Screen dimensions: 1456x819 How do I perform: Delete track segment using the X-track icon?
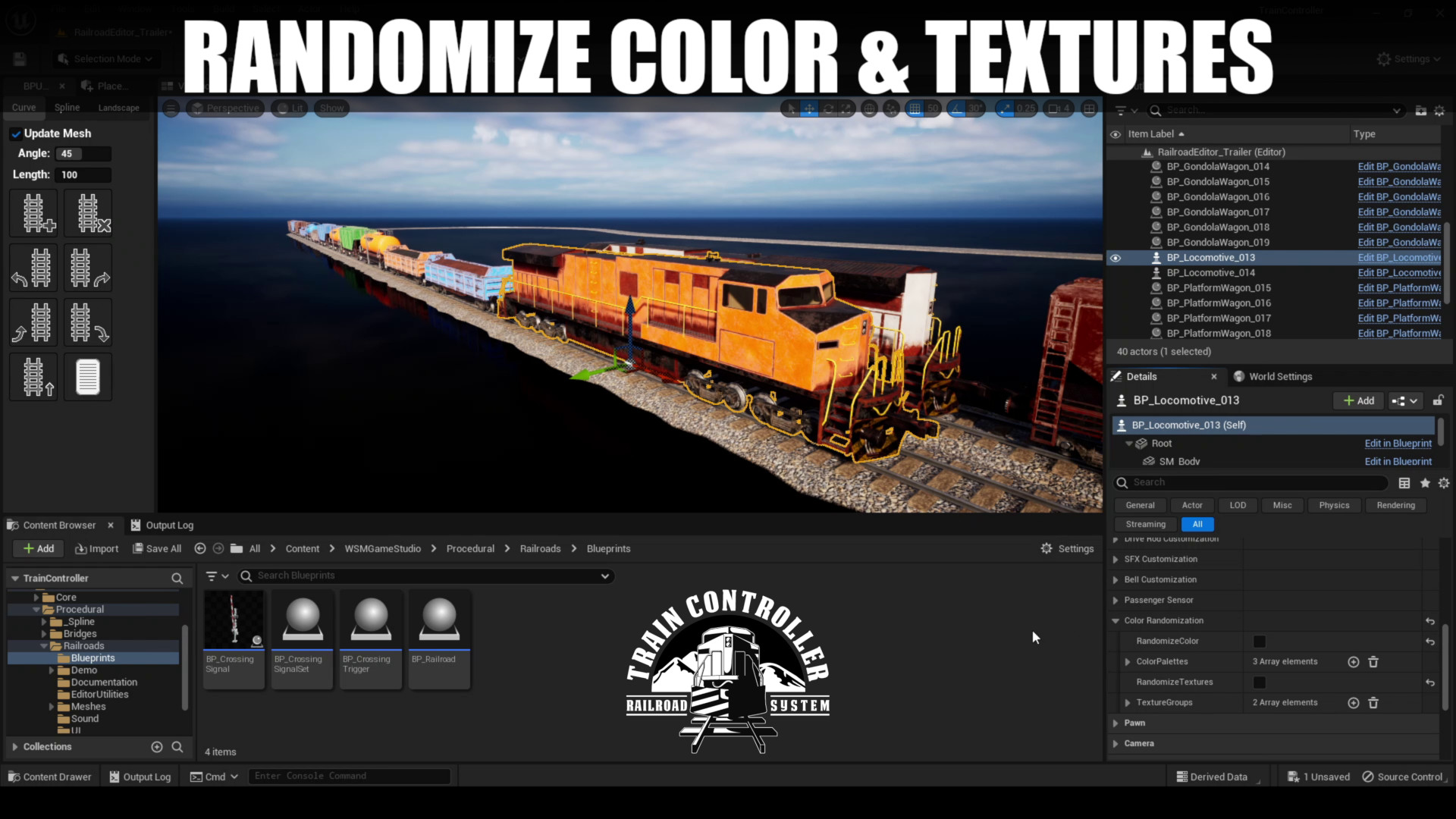(x=88, y=212)
